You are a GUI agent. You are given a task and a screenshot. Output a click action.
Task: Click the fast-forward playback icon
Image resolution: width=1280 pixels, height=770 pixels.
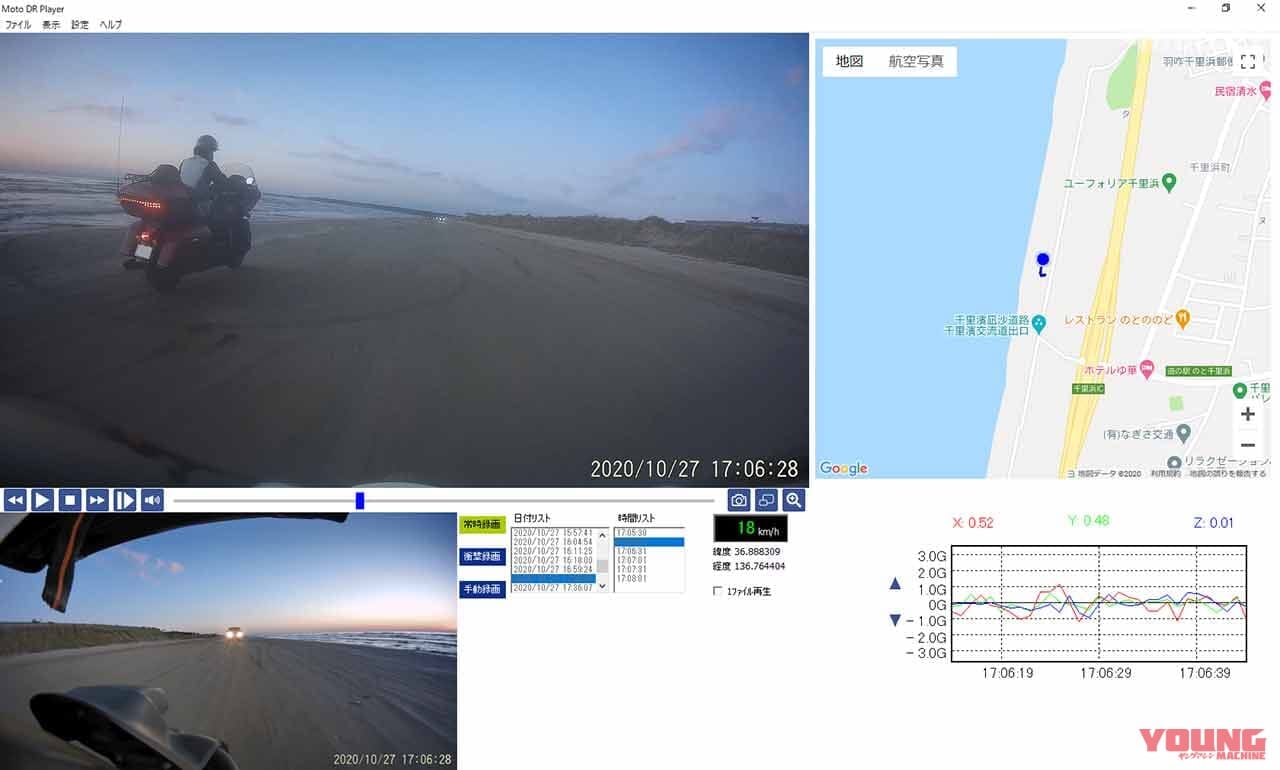[x=97, y=500]
